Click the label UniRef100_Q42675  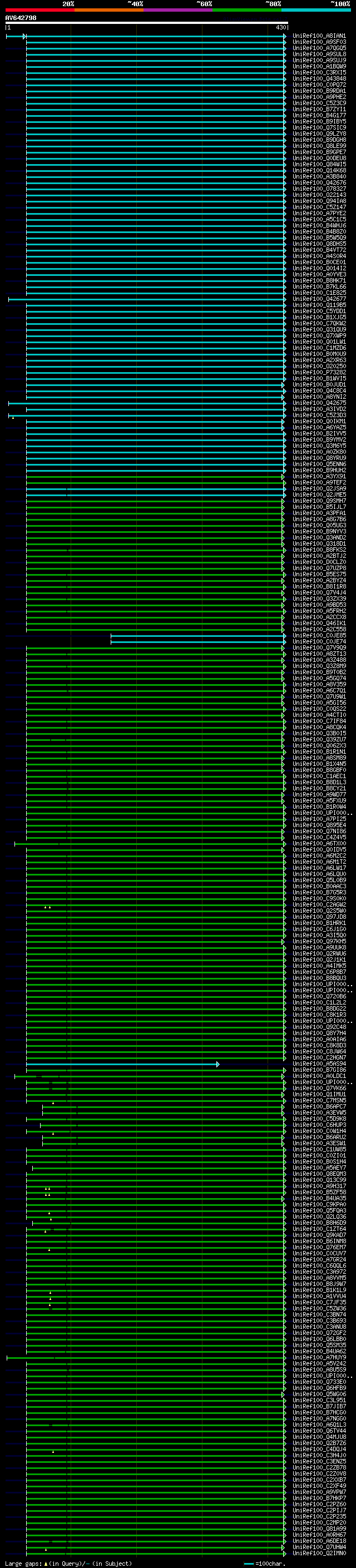tap(319, 403)
